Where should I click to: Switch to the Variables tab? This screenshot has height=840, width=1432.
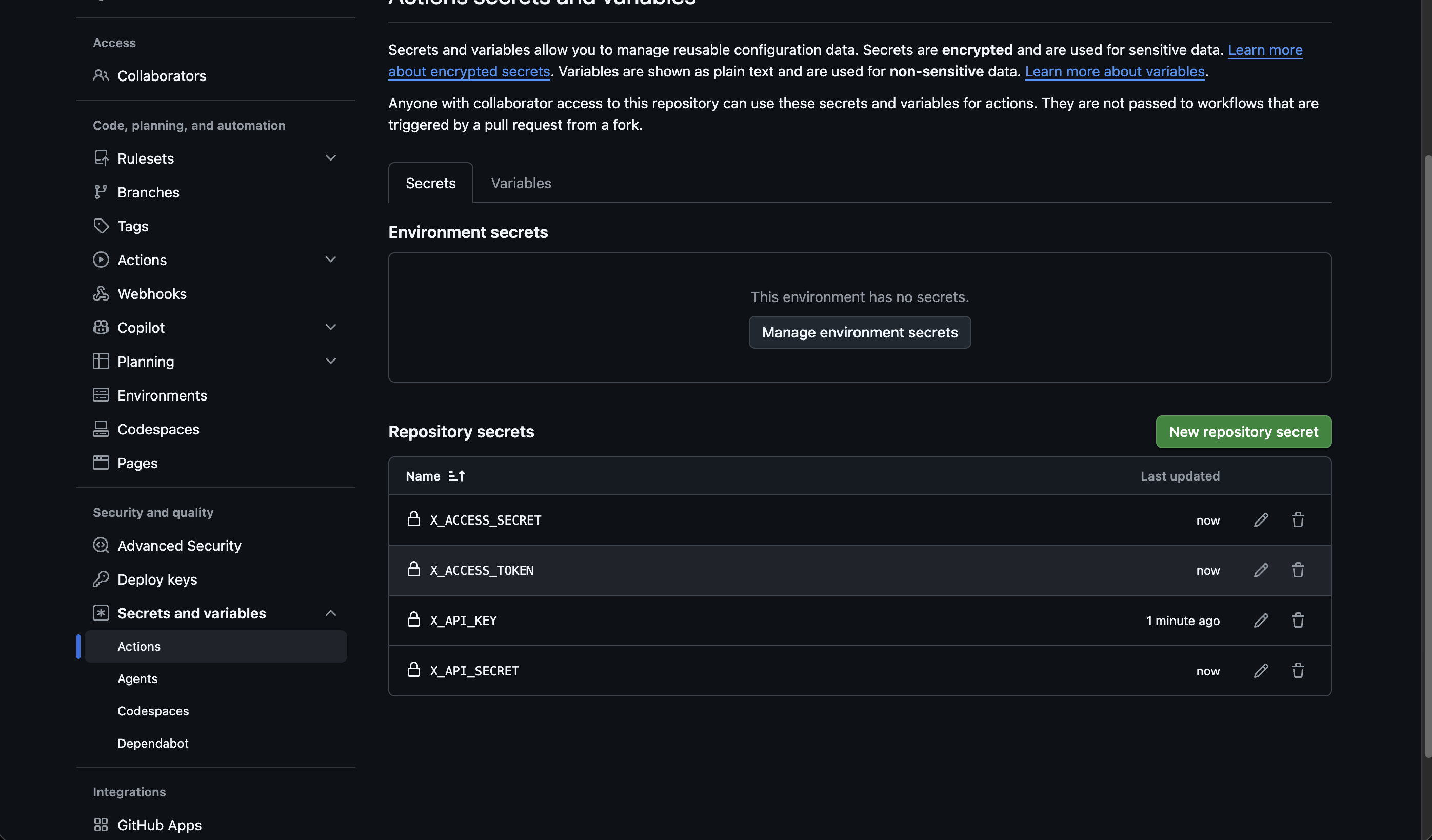[x=521, y=183]
